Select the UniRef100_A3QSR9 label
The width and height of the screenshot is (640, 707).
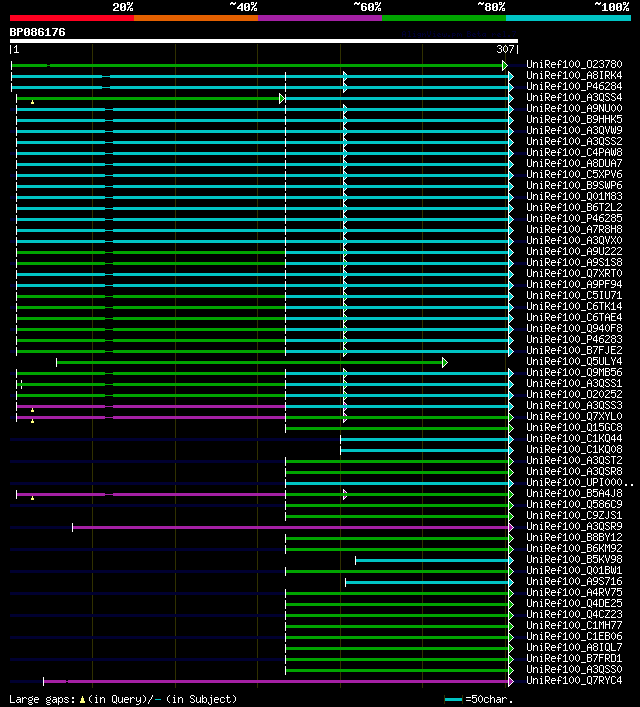point(574,527)
